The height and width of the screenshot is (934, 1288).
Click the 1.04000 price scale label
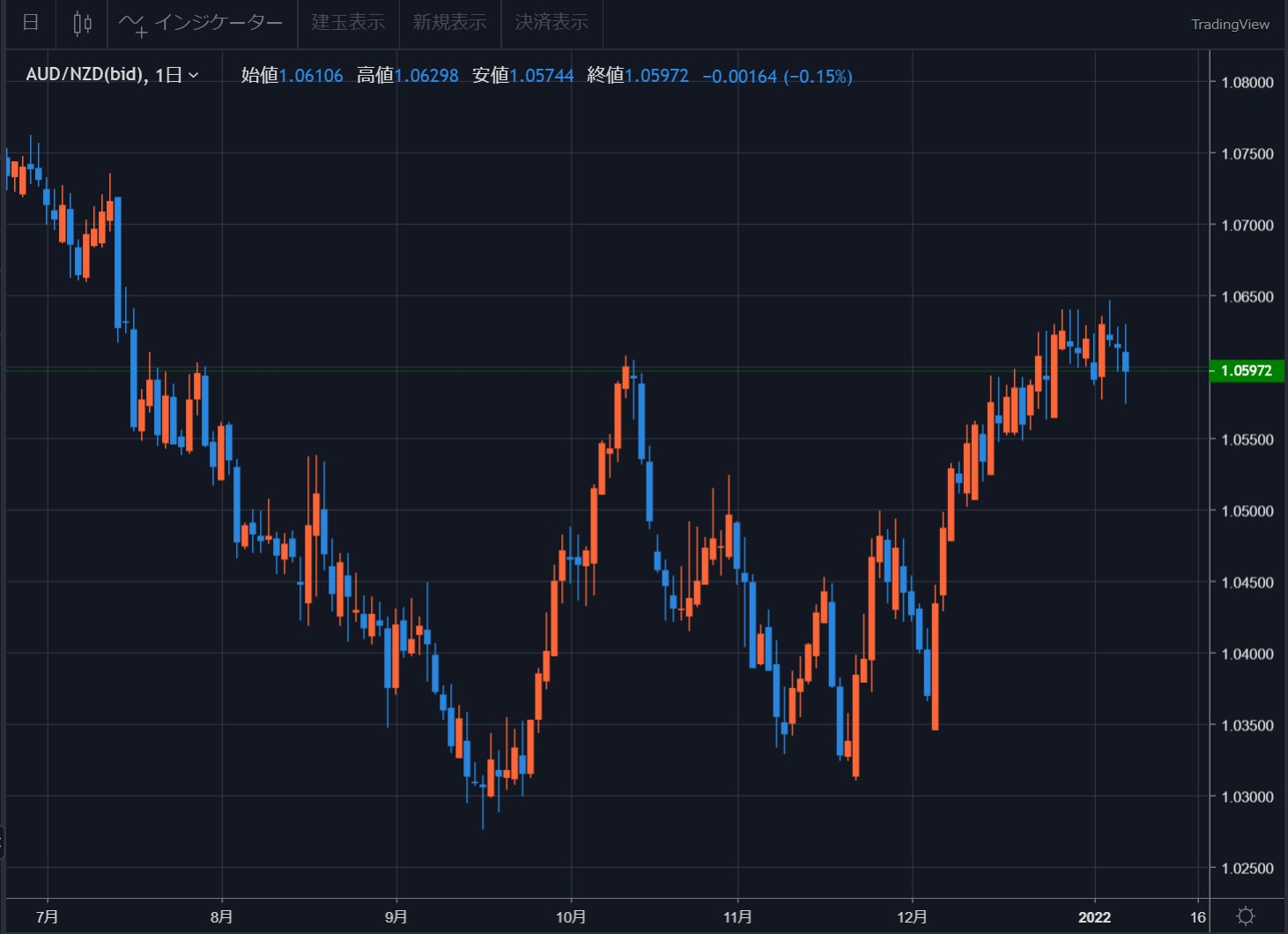tap(1247, 654)
